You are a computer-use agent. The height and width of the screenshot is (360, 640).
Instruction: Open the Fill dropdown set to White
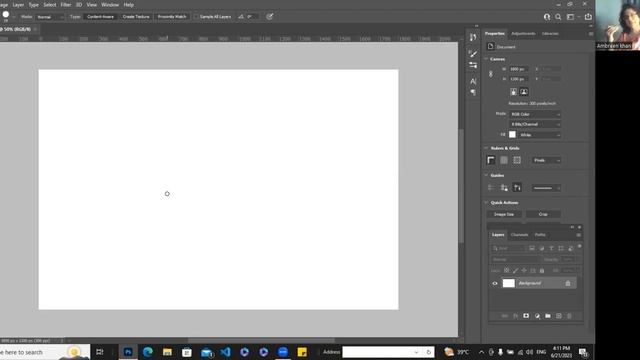(x=540, y=135)
